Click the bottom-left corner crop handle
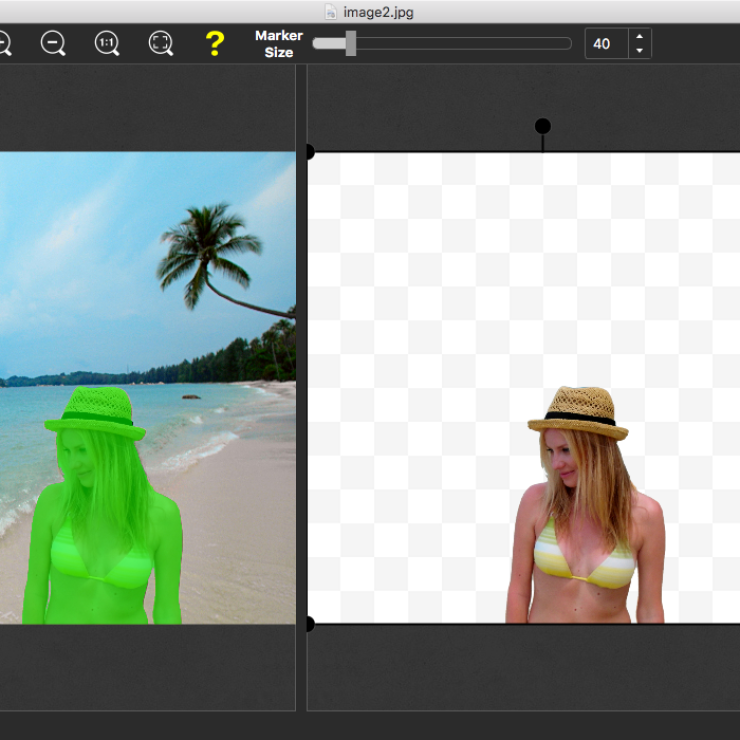The image size is (740, 740). pos(309,624)
